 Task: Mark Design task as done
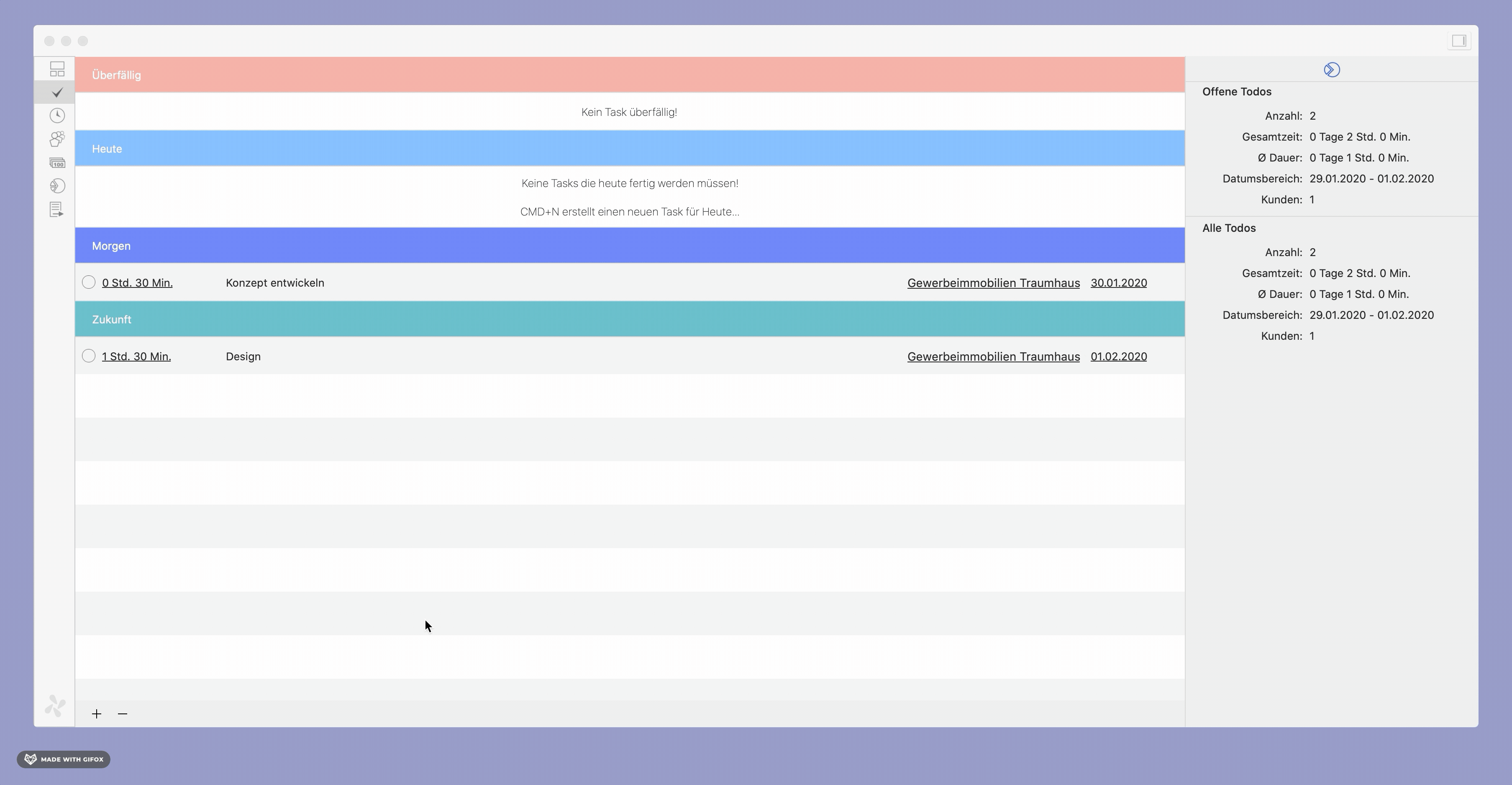tap(89, 356)
